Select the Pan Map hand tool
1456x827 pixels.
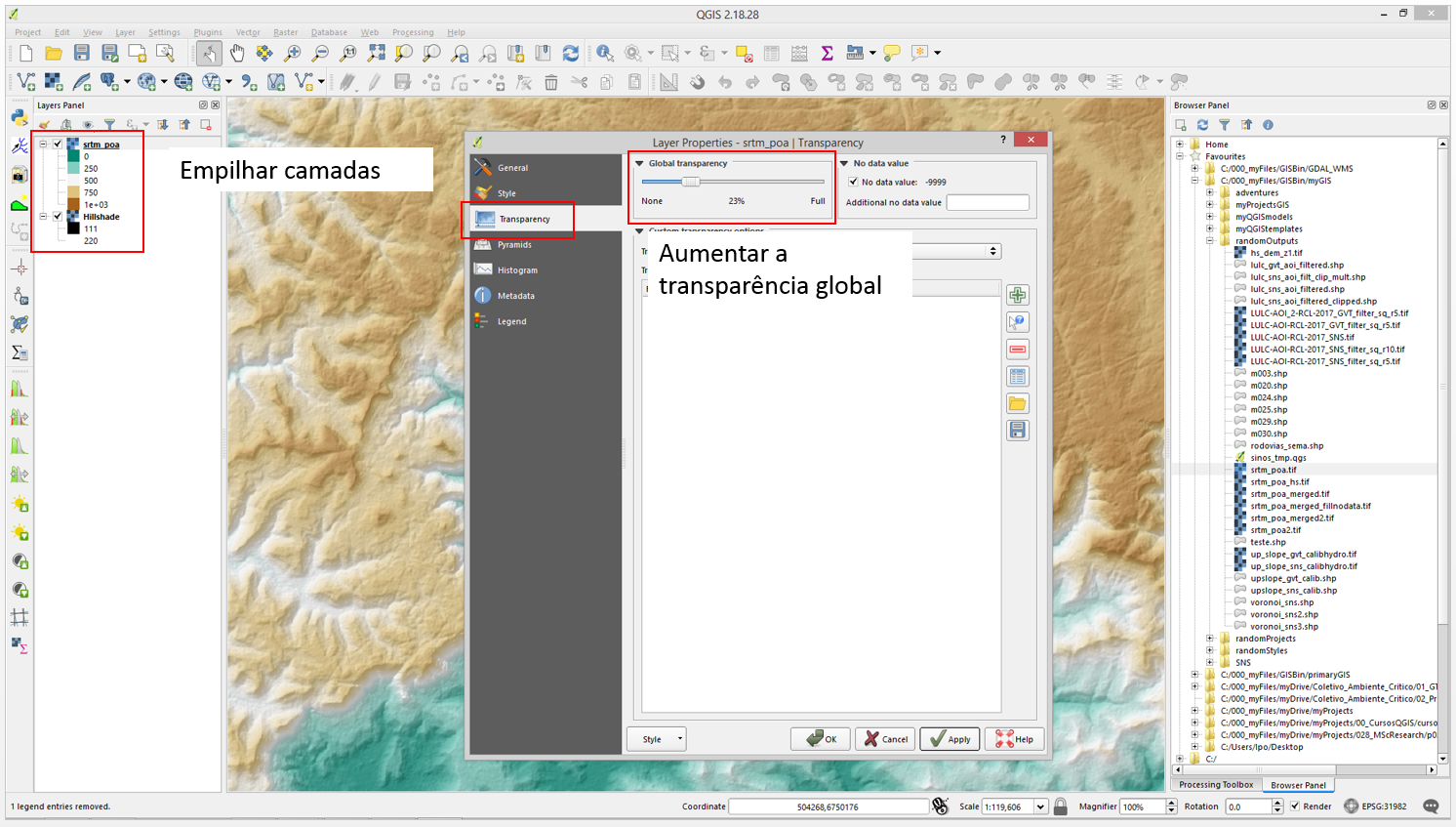236,53
